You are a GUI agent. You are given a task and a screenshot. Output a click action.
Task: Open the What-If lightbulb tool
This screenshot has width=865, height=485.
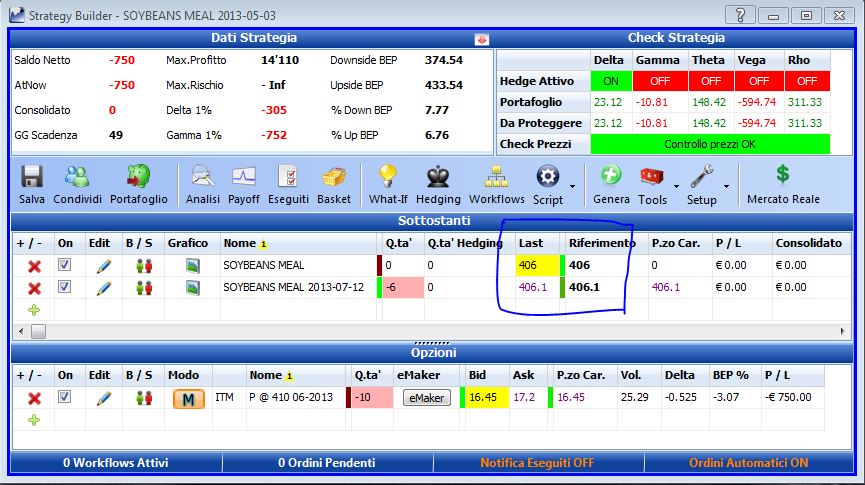[x=388, y=185]
